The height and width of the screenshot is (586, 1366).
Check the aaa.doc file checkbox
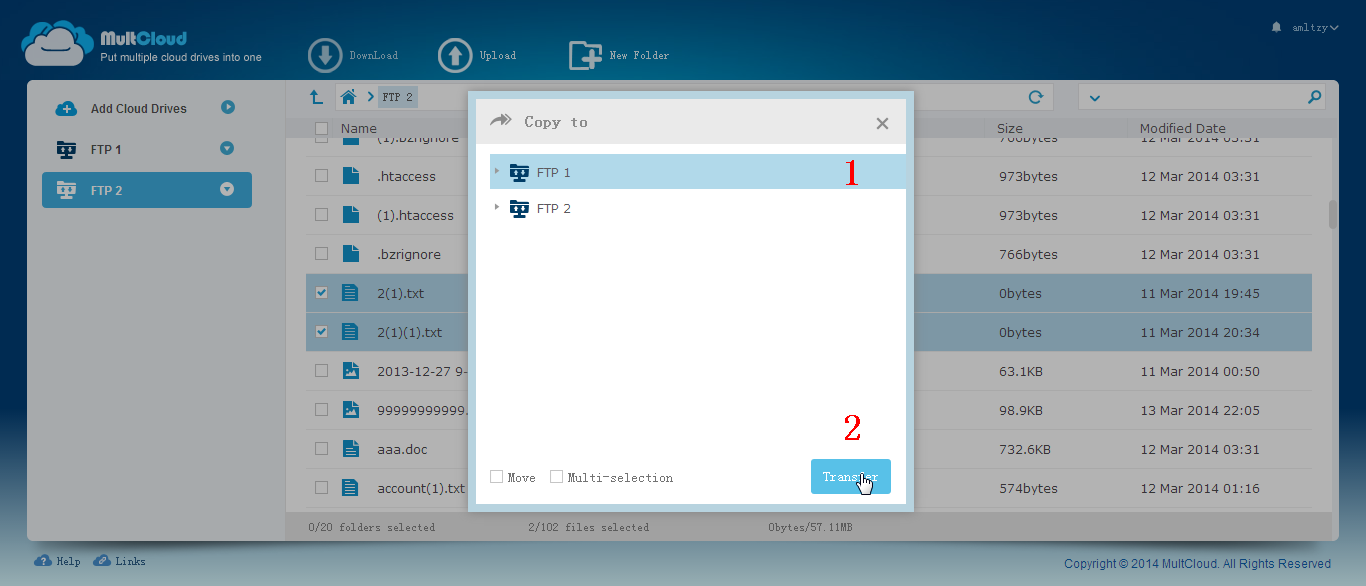click(x=321, y=448)
